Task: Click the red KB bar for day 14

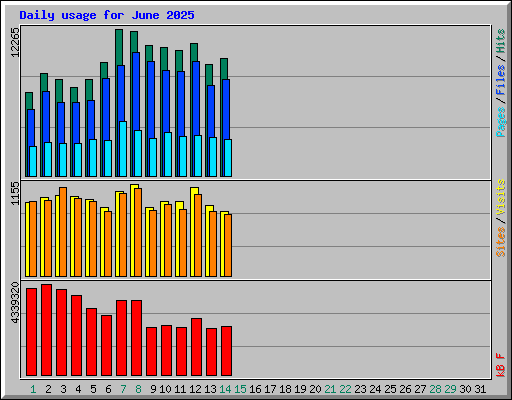Action: [226, 351]
